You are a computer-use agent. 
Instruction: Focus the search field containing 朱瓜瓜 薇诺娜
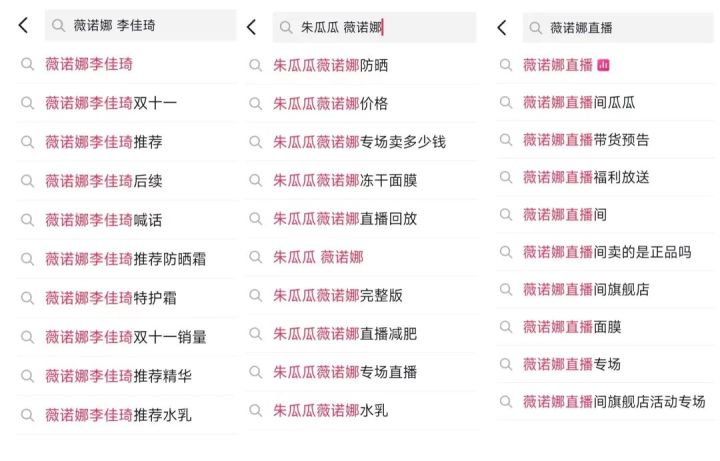coord(380,27)
